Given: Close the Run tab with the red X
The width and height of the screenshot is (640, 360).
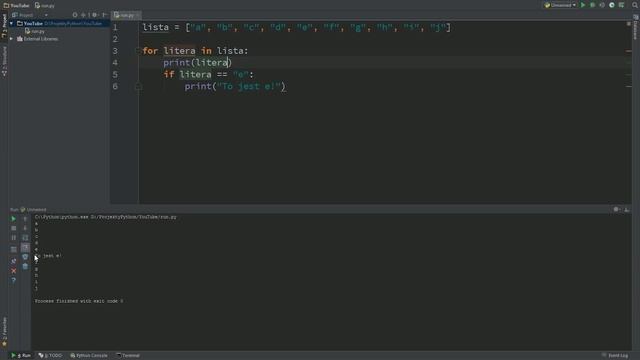Looking at the screenshot, I should pyautogui.click(x=13, y=271).
